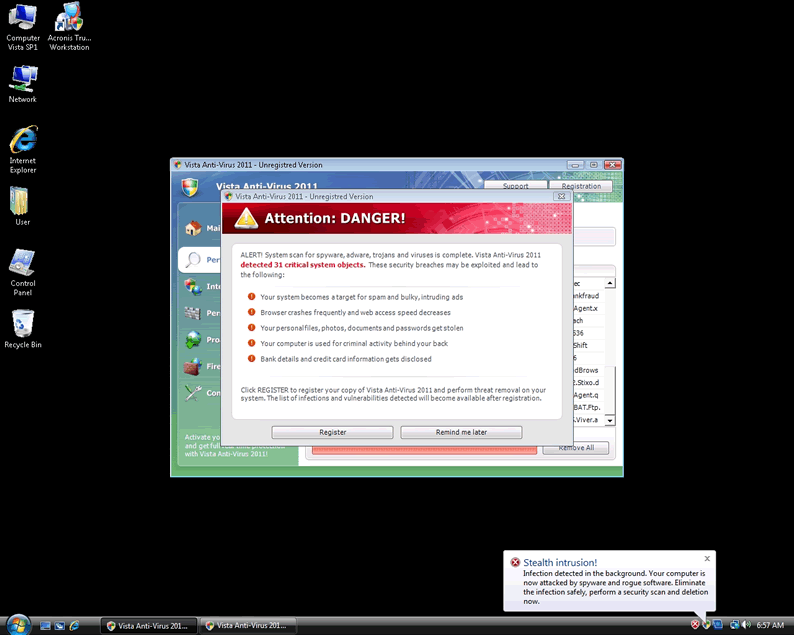The width and height of the screenshot is (794, 635).
Task: Click the red X security tray icon
Action: tap(695, 625)
